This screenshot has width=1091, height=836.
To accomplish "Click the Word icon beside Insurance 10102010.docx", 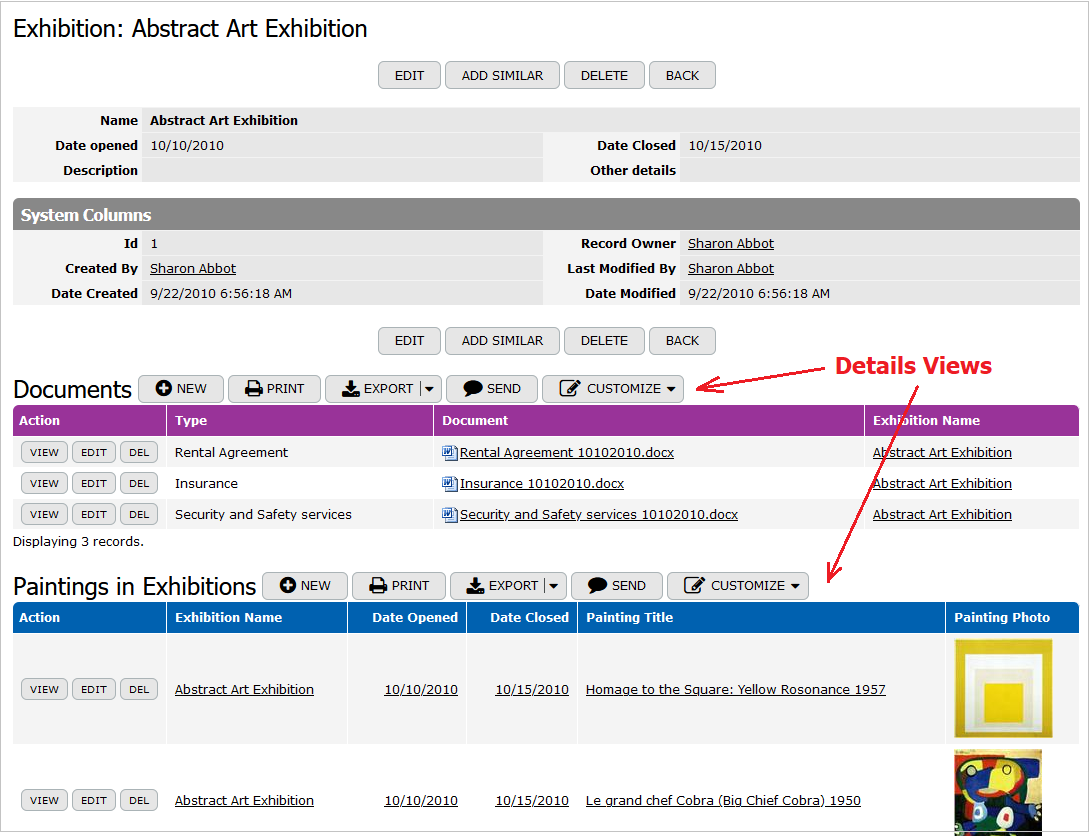I will pyautogui.click(x=449, y=483).
